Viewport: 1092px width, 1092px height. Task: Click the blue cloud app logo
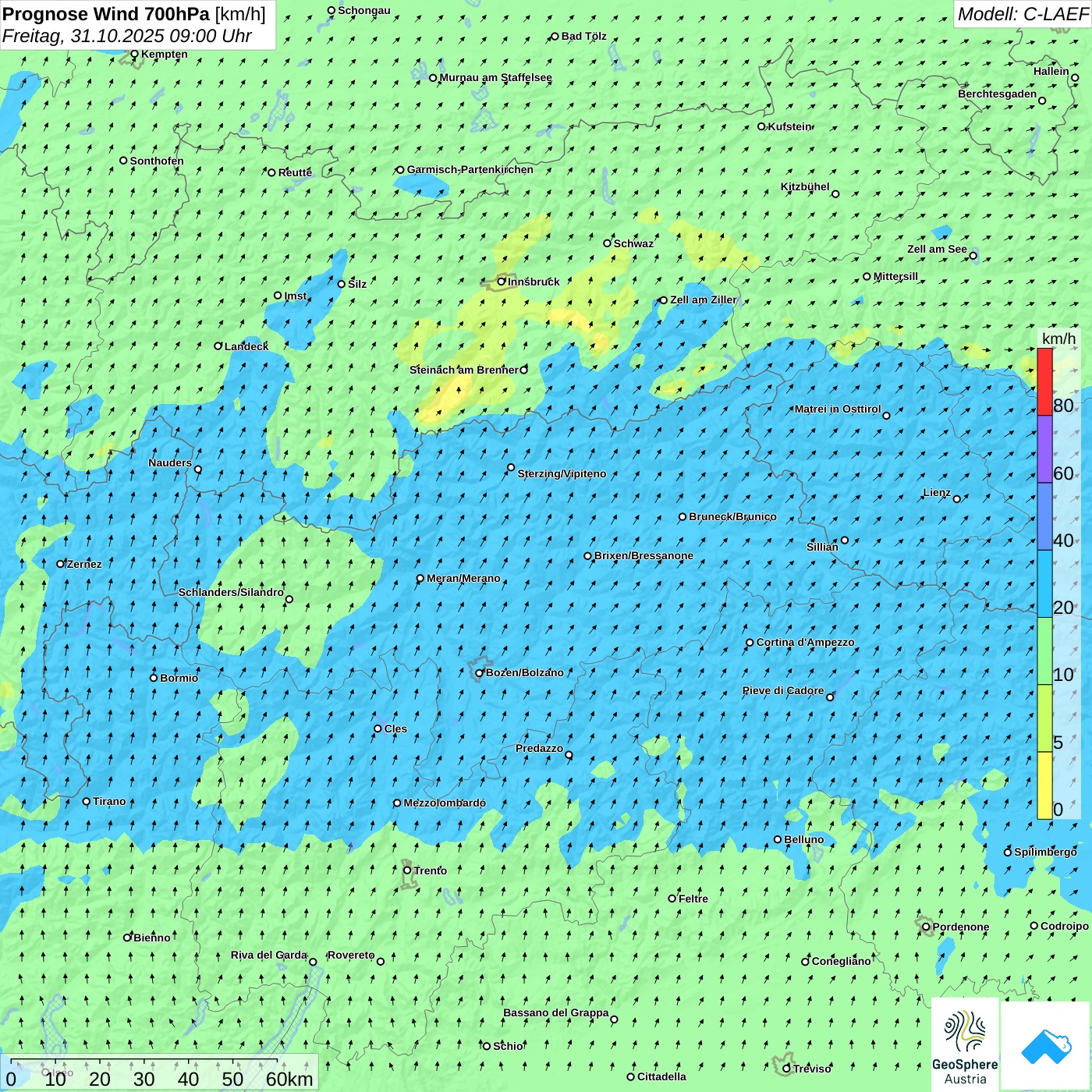[x=1046, y=1046]
